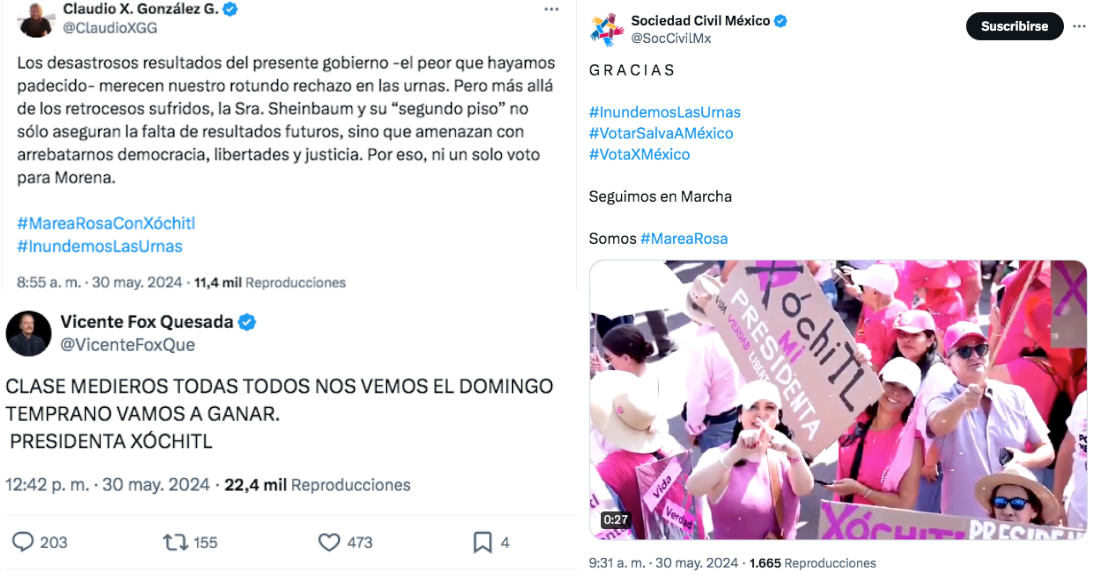The image size is (1100, 580).
Task: Play the Marea Rosa march video
Action: click(838, 400)
